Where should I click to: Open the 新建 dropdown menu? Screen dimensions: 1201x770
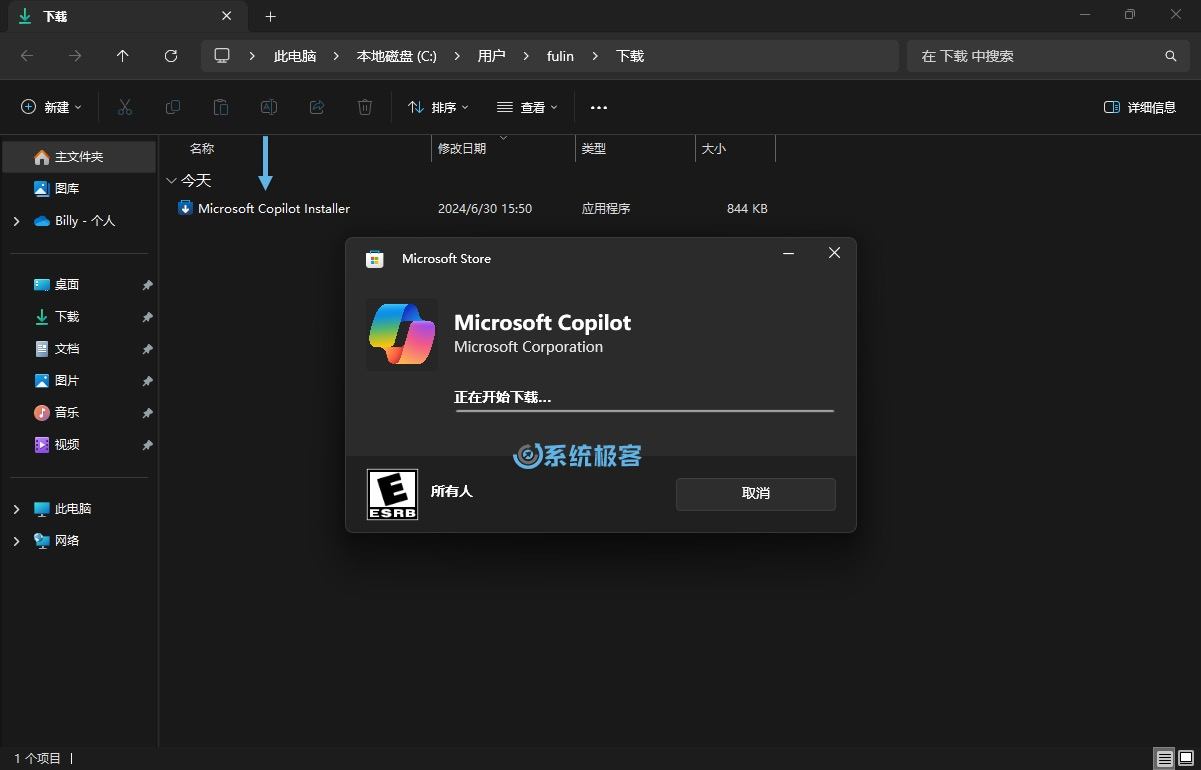(52, 107)
